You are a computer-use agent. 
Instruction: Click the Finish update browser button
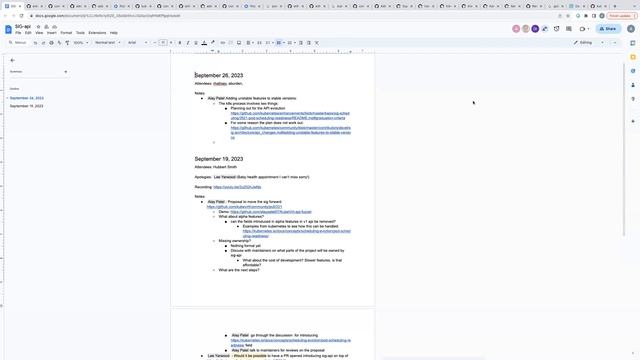click(621, 16)
